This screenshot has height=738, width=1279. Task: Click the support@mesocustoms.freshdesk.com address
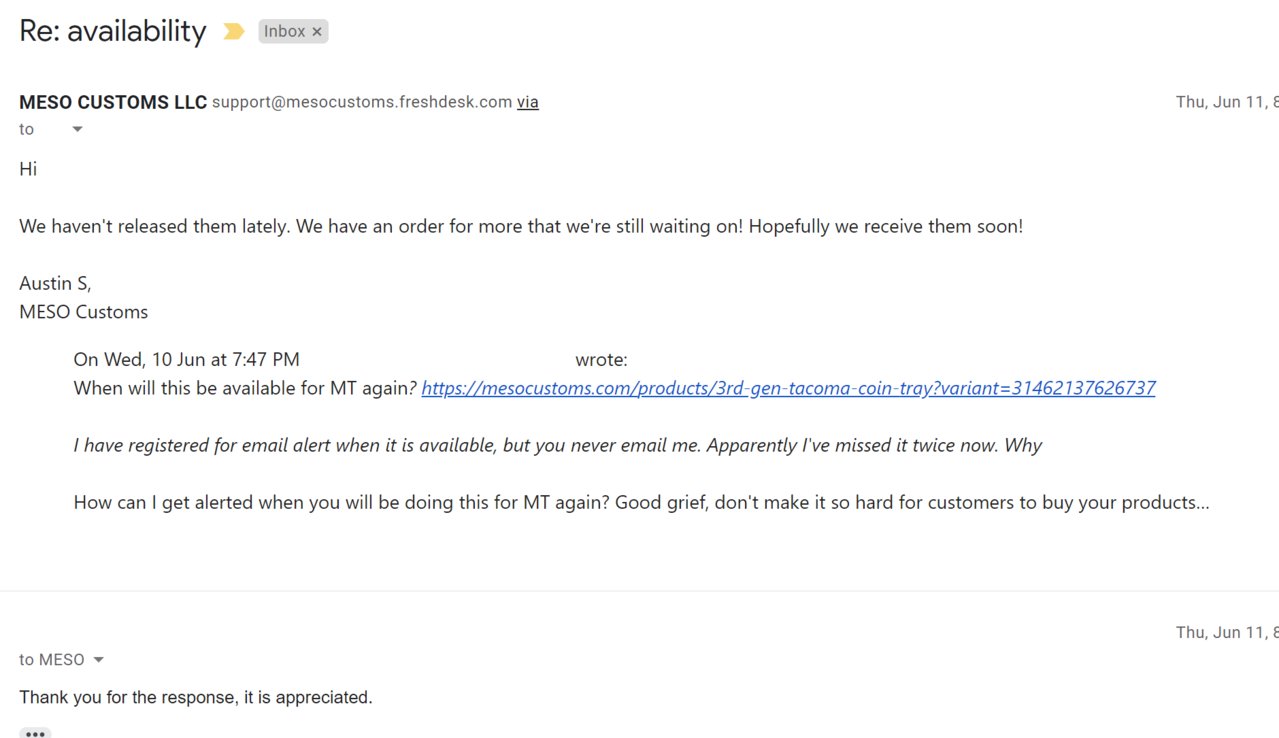pos(362,102)
